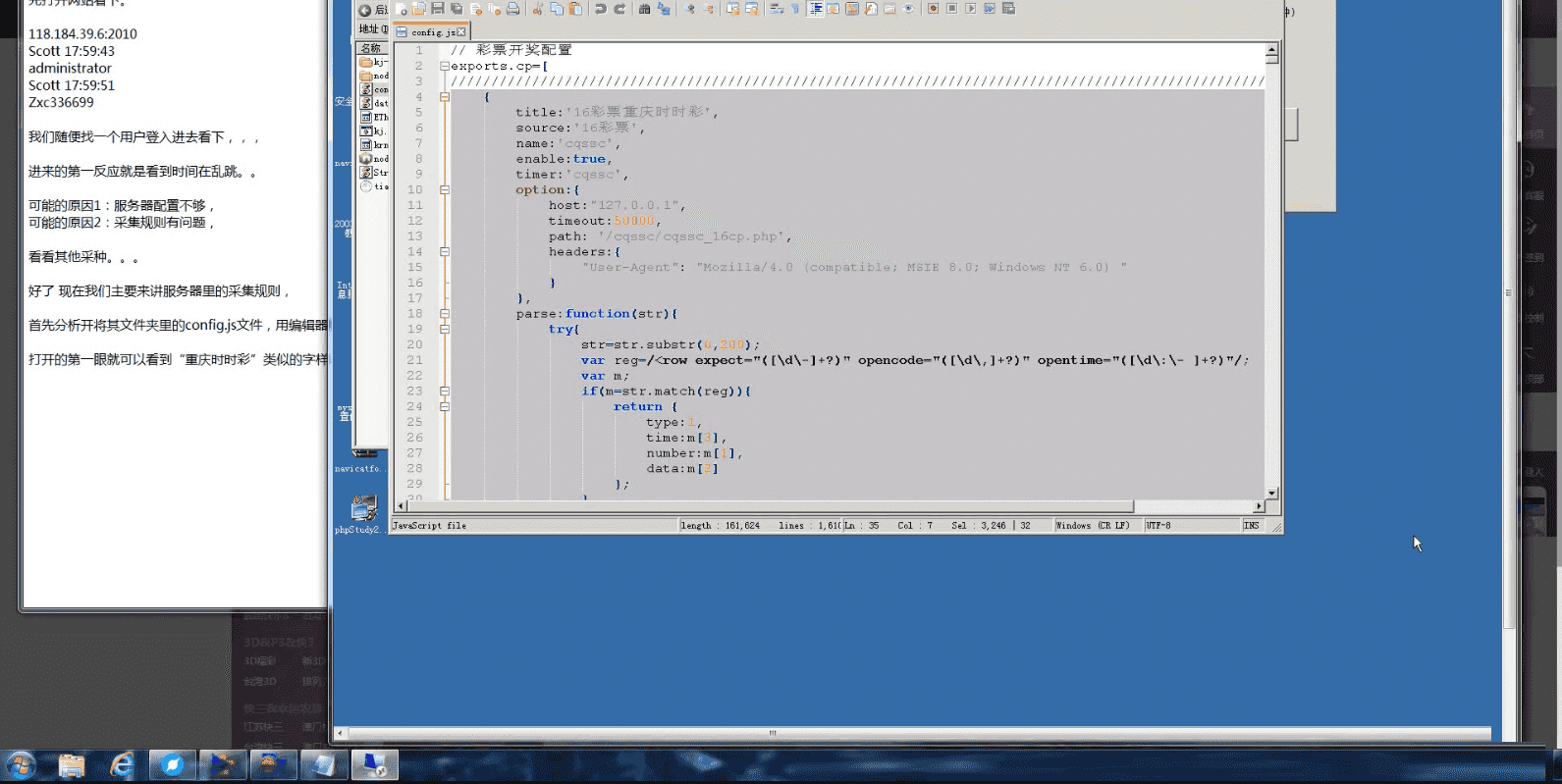This screenshot has height=784, width=1562.
Task: Click line number 21 in the editor margin
Action: point(414,360)
